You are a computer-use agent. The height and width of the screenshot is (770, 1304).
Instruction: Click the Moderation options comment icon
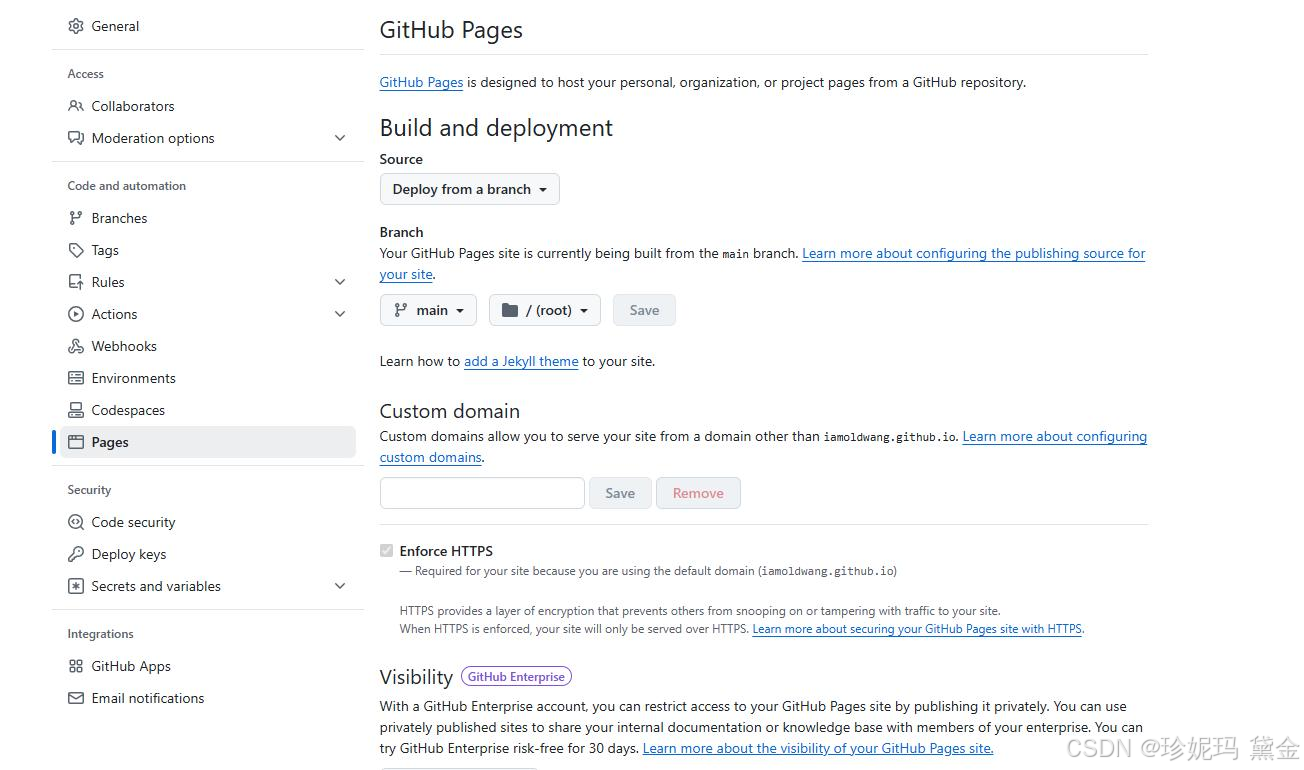click(x=76, y=138)
